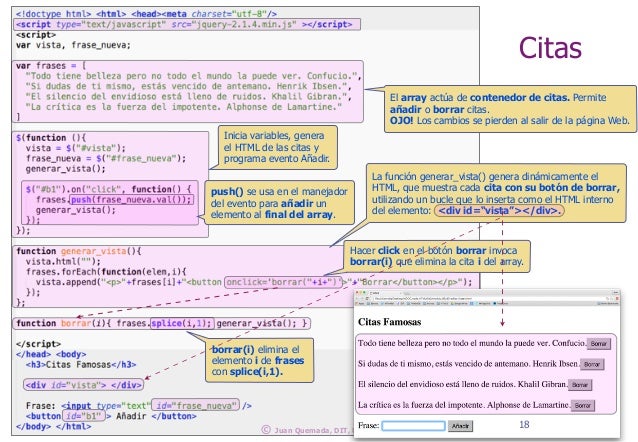Click the quote 'El silencio del envidioso' in the browser
Screen dimensions: 638x442
point(462,384)
